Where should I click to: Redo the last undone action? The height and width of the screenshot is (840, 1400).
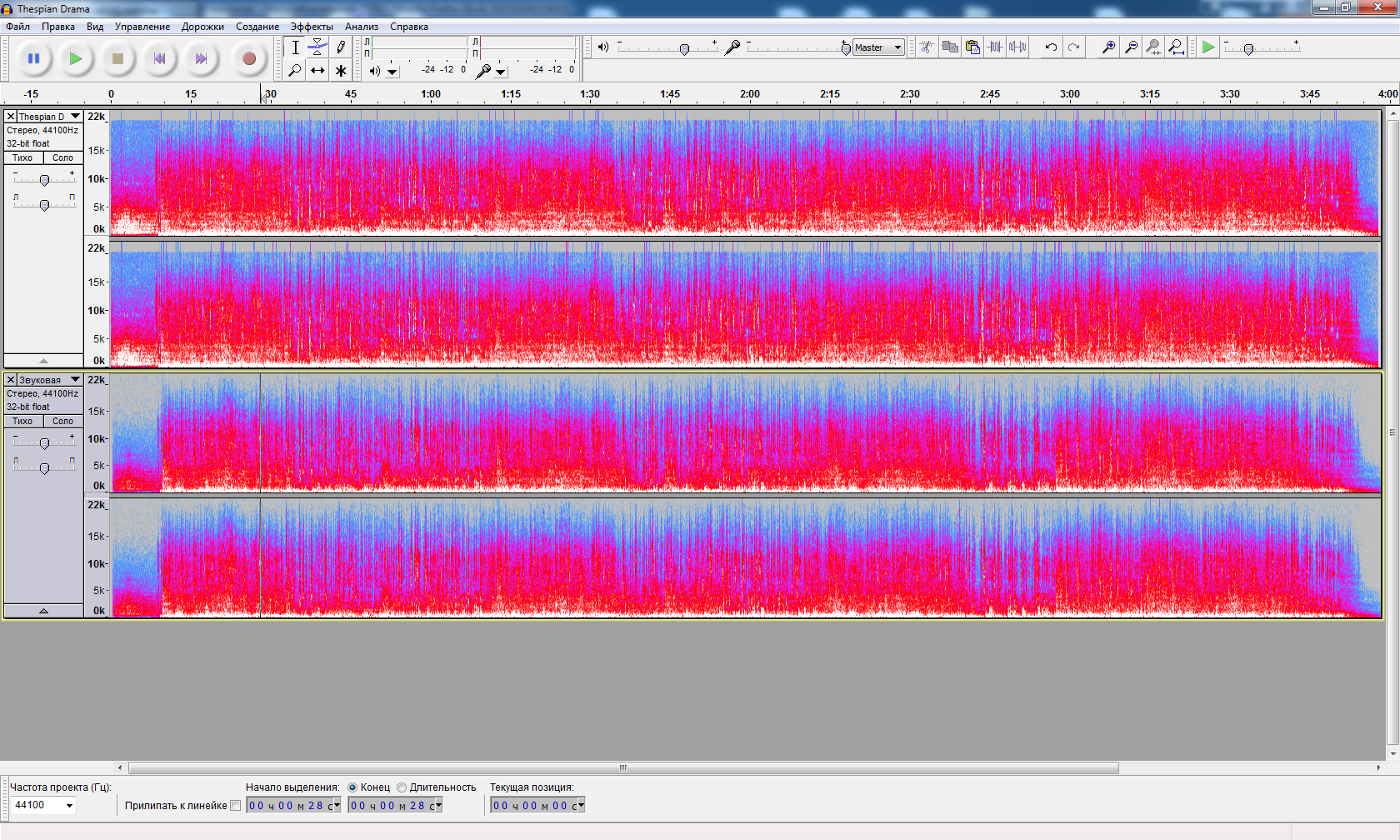tap(1074, 47)
